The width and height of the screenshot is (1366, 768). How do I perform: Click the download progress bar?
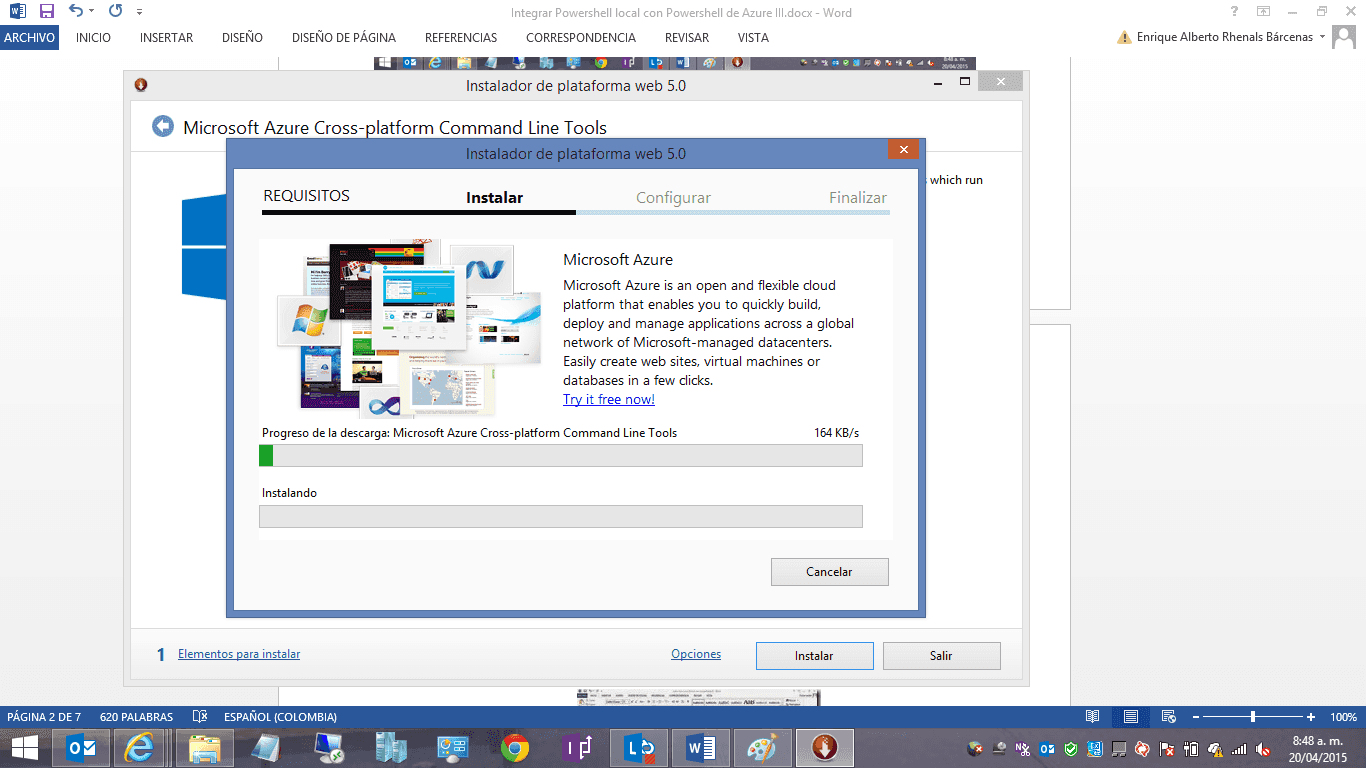(x=560, y=455)
